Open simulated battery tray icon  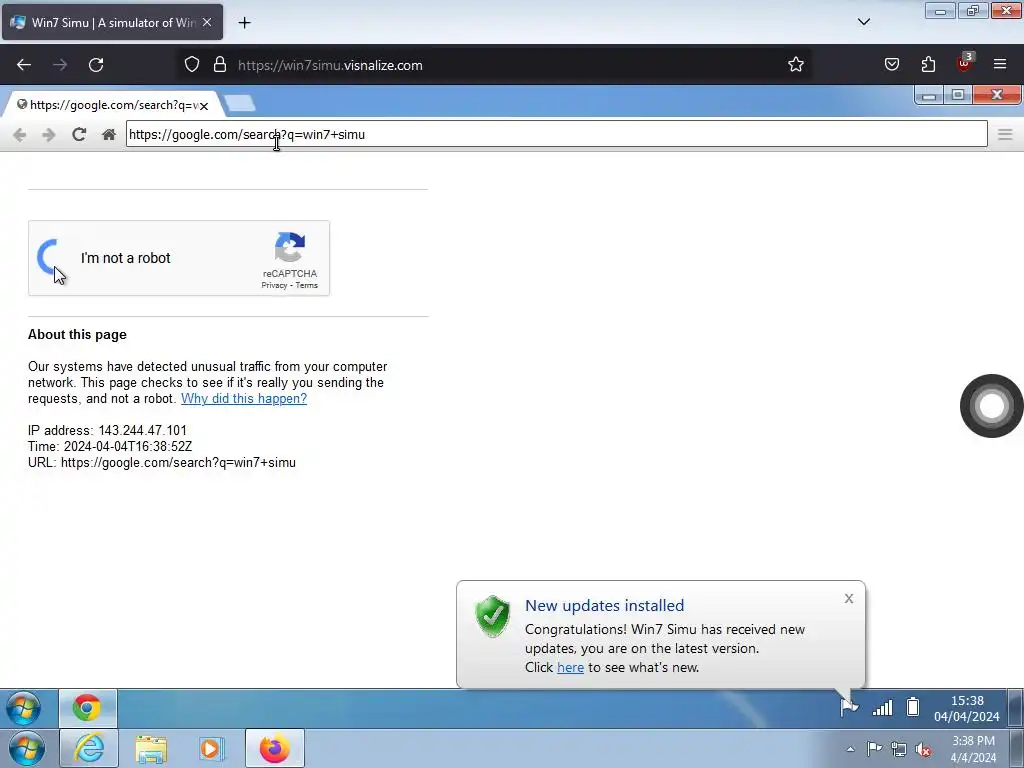pos(913,707)
